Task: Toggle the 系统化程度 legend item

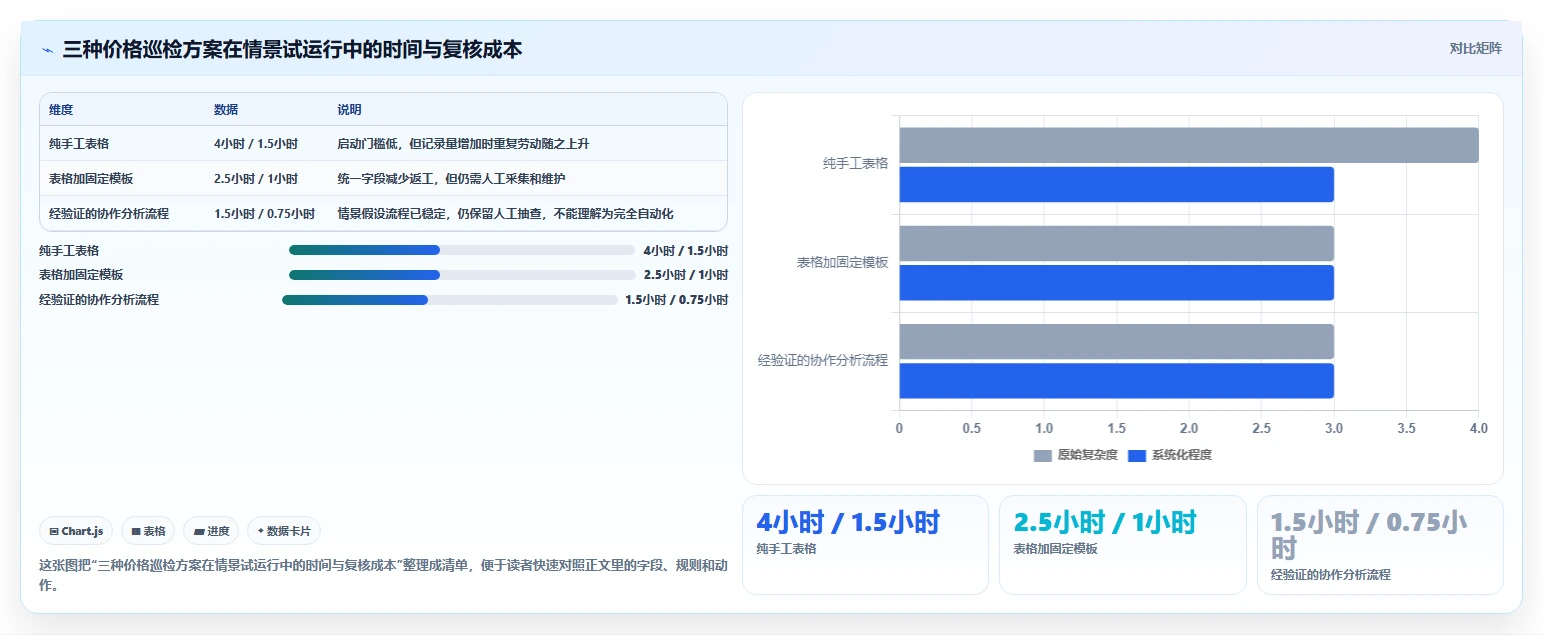Action: coord(1169,455)
